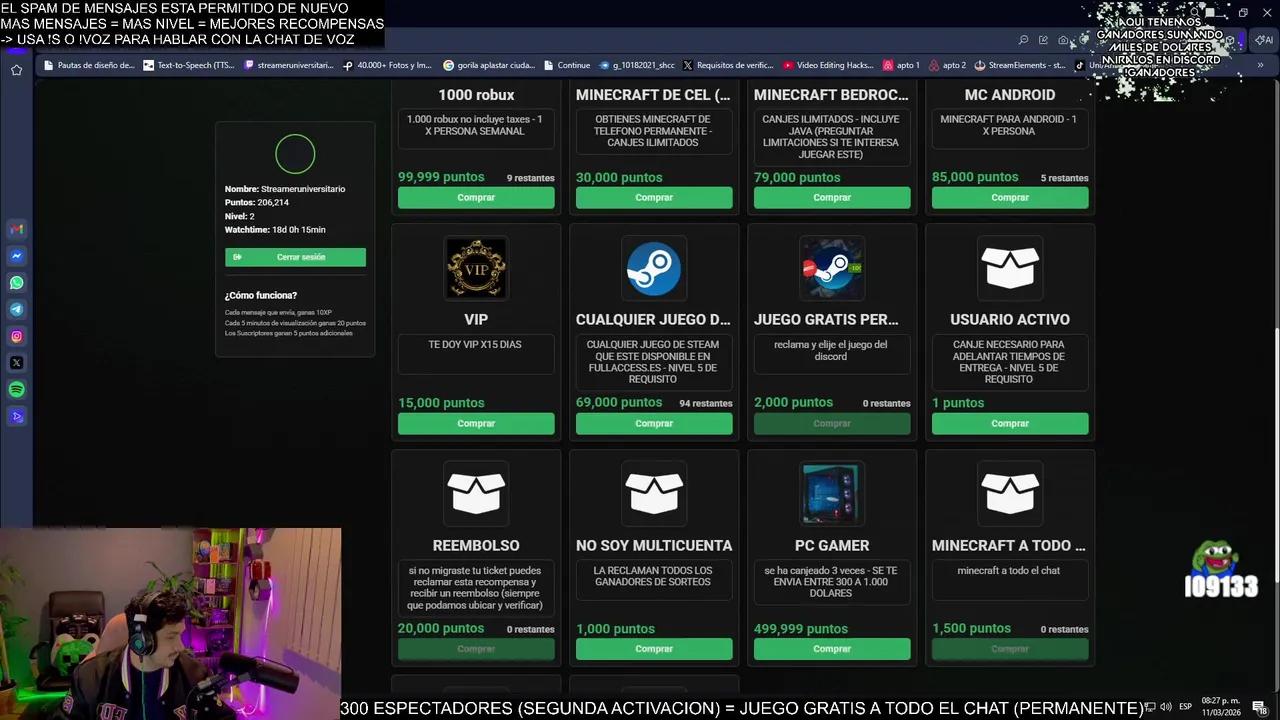This screenshot has width=1280, height=720.
Task: Click the 'MC ANDROID' reward title
Action: (1010, 95)
